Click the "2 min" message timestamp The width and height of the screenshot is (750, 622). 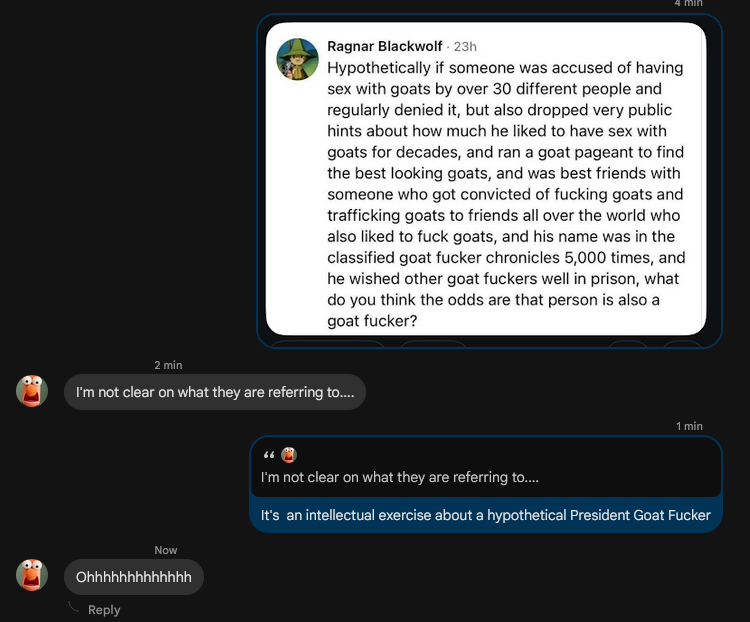tap(168, 365)
